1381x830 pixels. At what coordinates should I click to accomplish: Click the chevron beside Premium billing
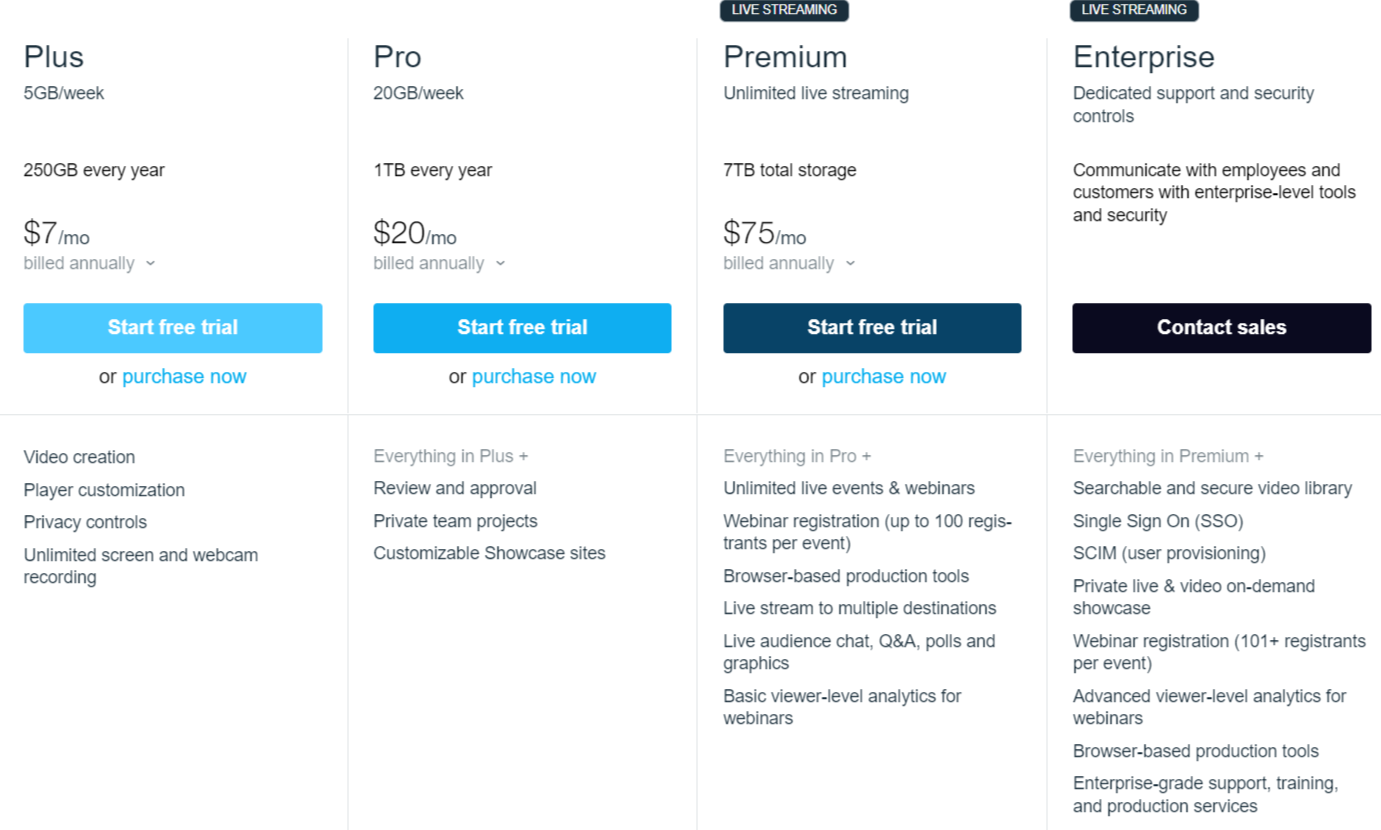tap(850, 264)
